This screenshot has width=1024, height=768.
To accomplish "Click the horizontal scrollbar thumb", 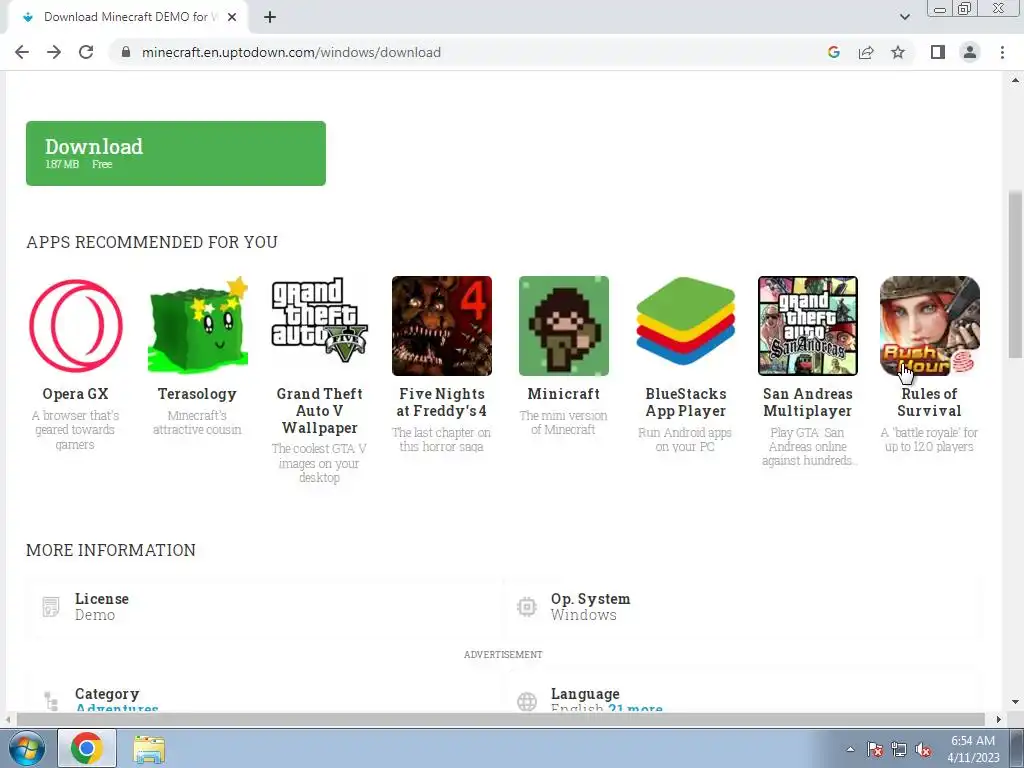I will point(500,719).
